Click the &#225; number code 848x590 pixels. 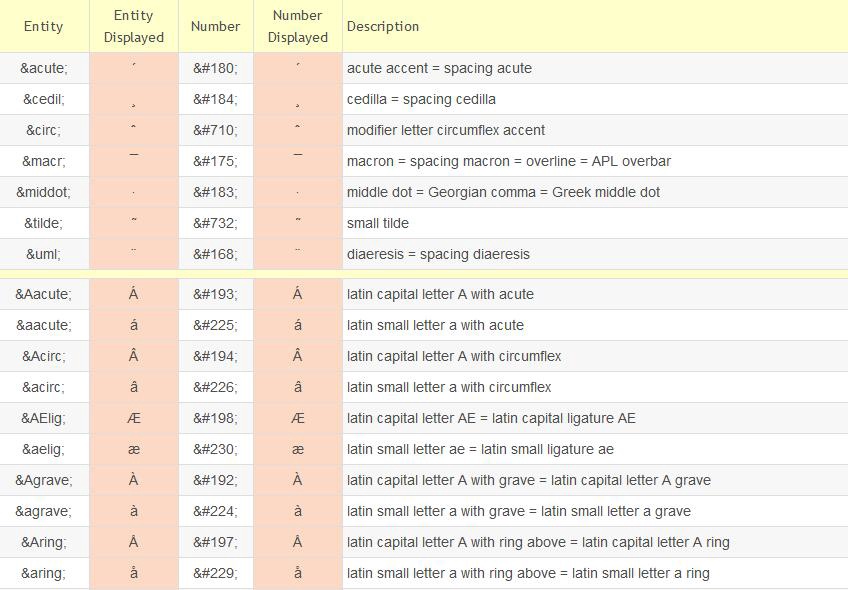tap(215, 325)
